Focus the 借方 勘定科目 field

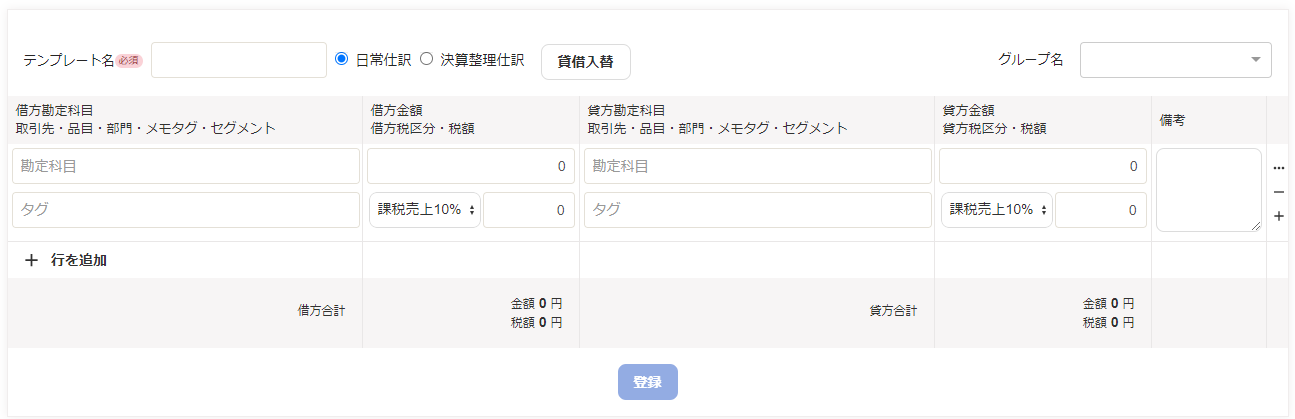click(x=186, y=166)
